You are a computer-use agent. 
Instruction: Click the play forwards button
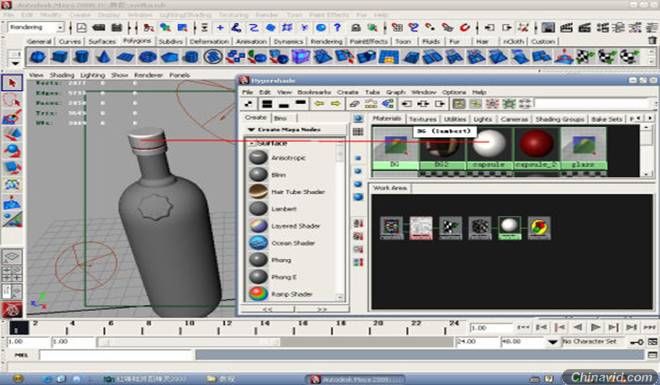pos(596,327)
